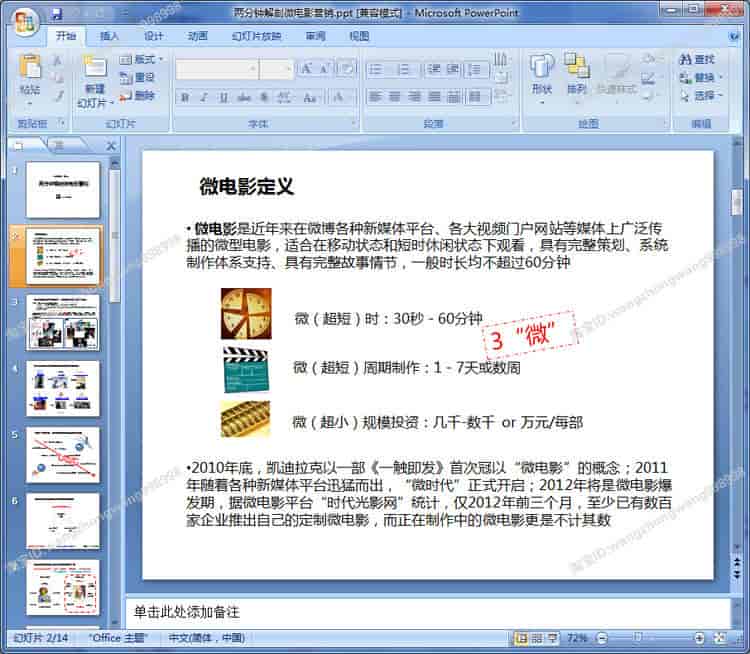750x654 pixels.
Task: Toggle Align Text Left
Action: click(x=375, y=97)
